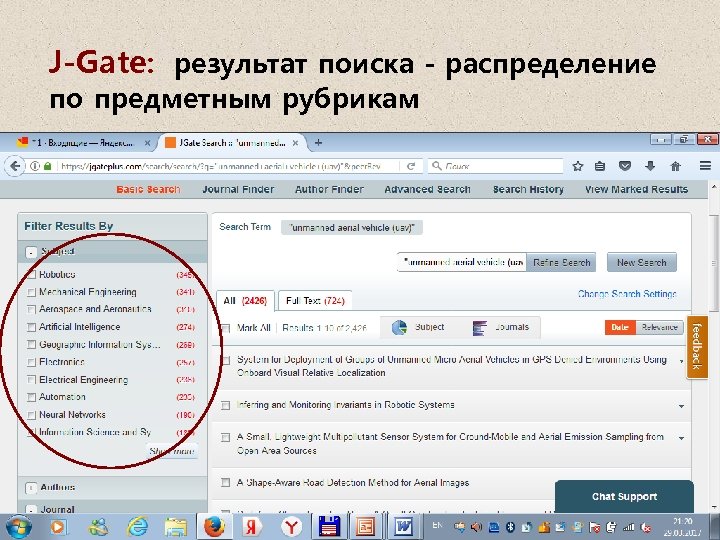
Task: Open View Marked Results
Action: tap(636, 189)
